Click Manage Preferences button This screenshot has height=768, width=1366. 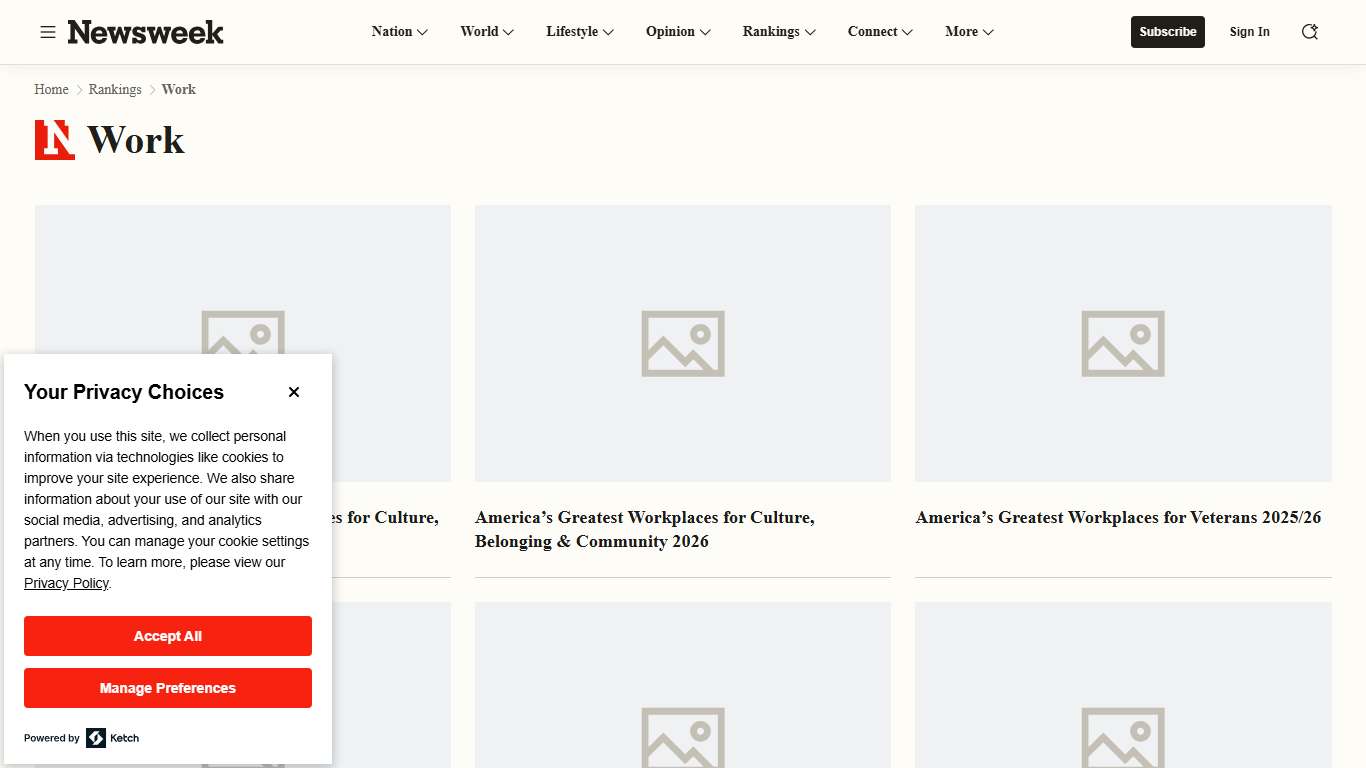168,688
